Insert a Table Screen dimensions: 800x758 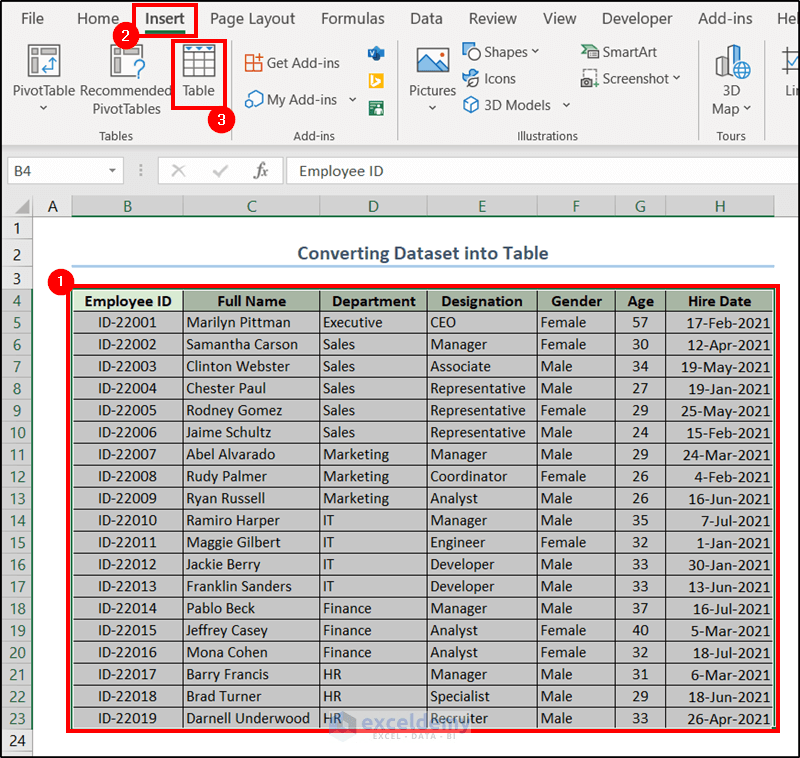coord(198,70)
